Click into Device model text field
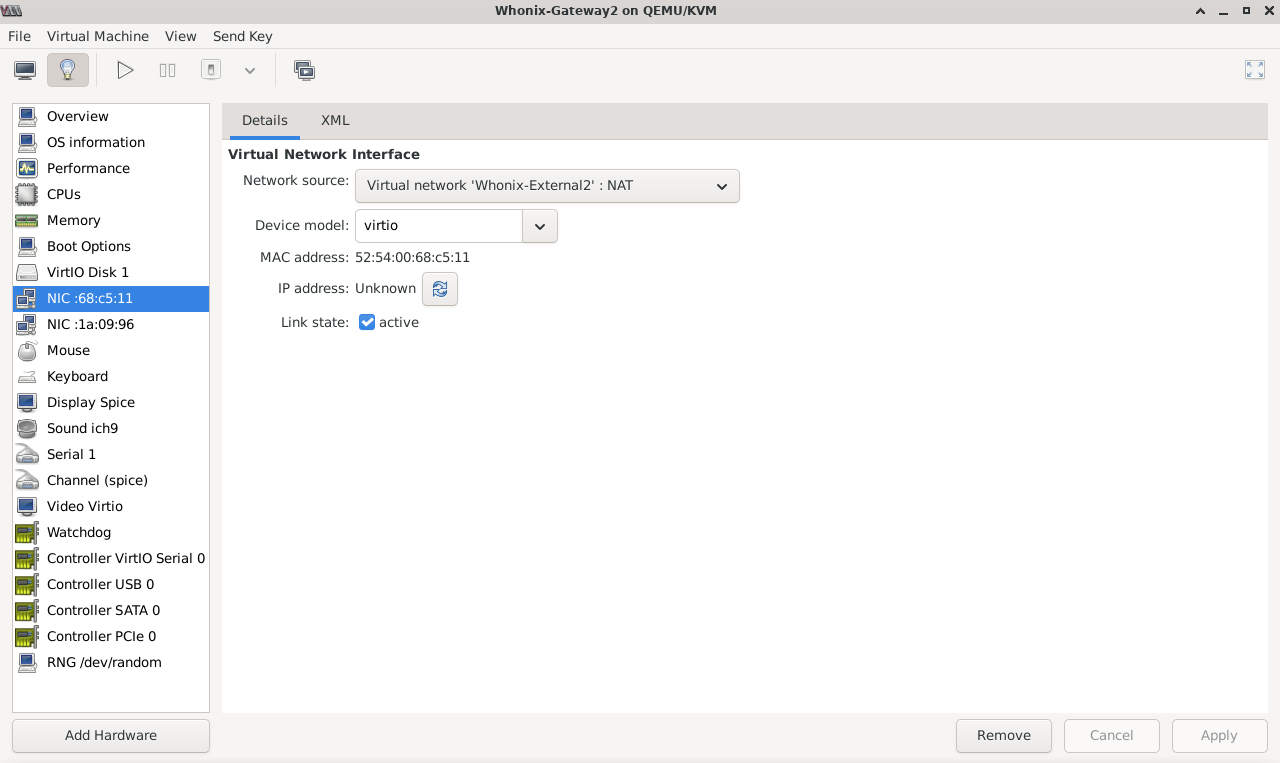 tap(438, 226)
